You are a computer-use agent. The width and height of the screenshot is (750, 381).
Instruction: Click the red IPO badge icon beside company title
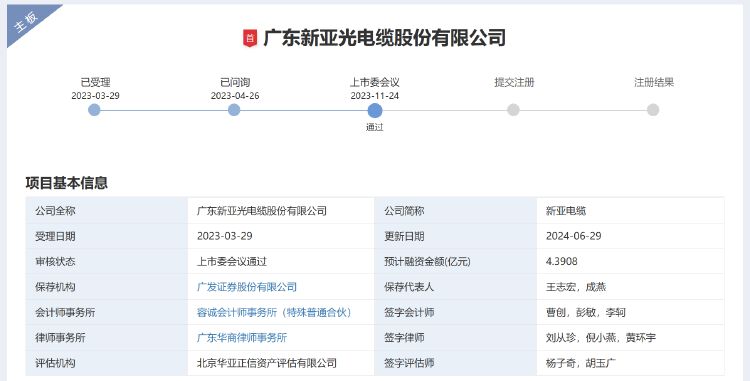pos(250,38)
